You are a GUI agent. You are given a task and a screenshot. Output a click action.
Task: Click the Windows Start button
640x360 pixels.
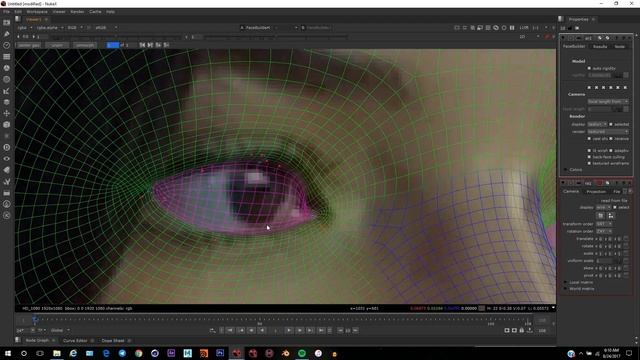[x=7, y=353]
